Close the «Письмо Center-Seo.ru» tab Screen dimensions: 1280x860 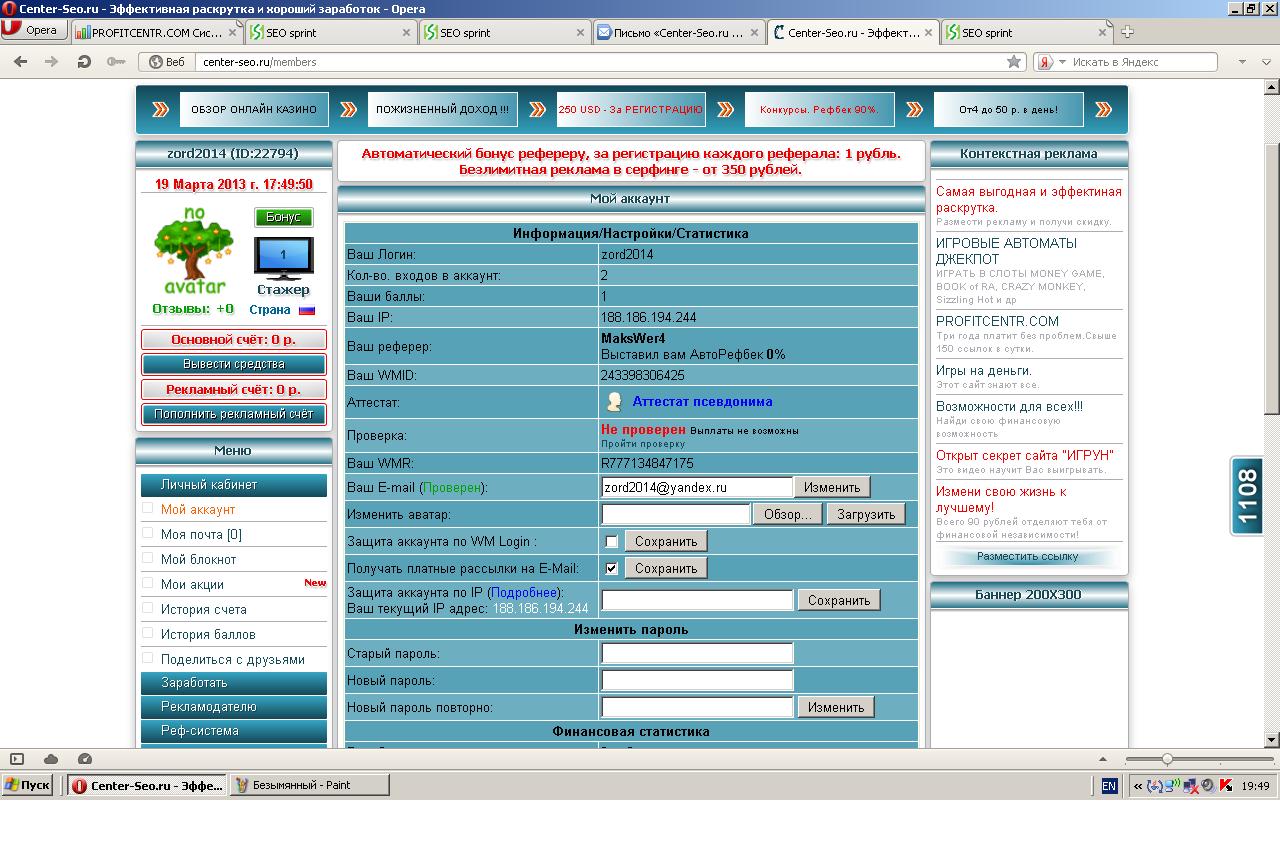pos(755,32)
